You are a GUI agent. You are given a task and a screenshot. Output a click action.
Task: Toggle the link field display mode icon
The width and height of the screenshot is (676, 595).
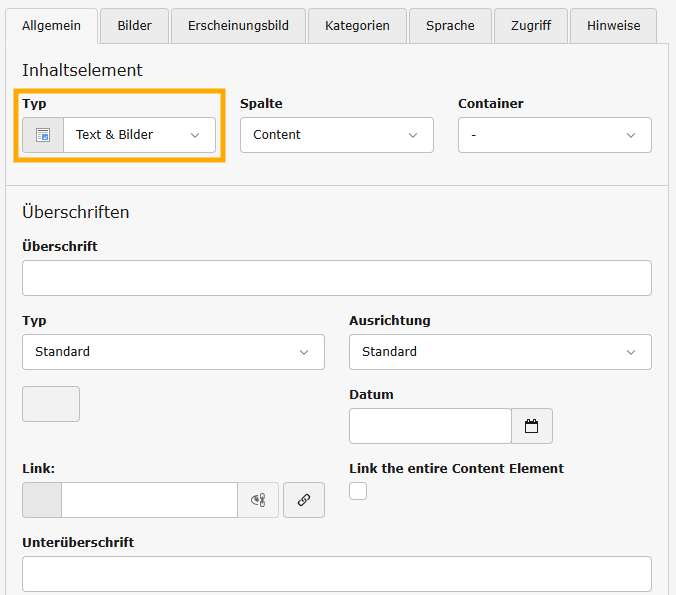258,500
